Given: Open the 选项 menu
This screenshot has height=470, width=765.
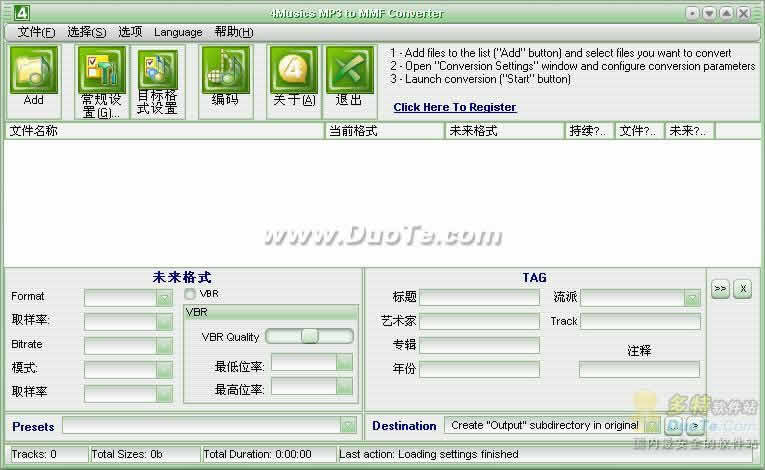Looking at the screenshot, I should [x=130, y=32].
